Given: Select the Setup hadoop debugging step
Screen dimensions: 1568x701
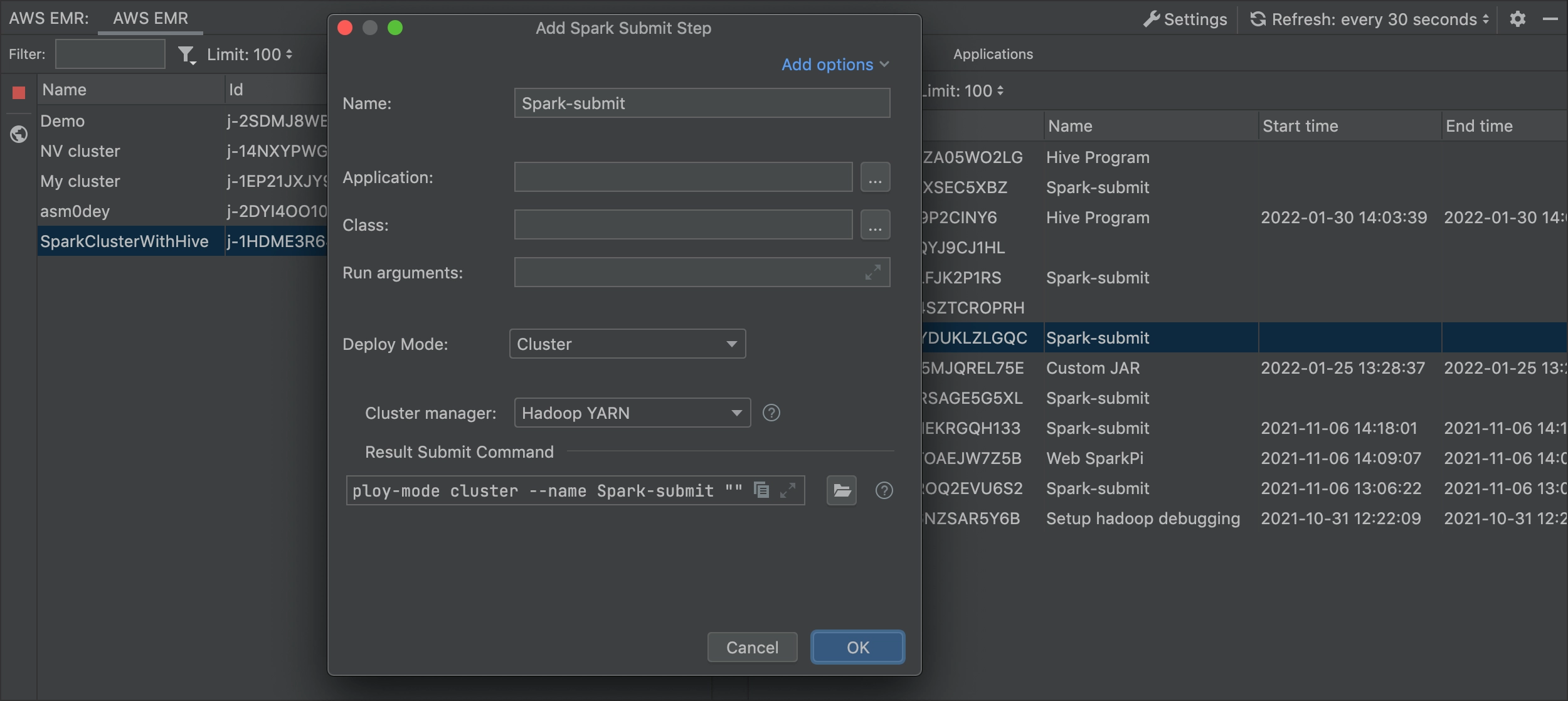Looking at the screenshot, I should tap(1244, 519).
